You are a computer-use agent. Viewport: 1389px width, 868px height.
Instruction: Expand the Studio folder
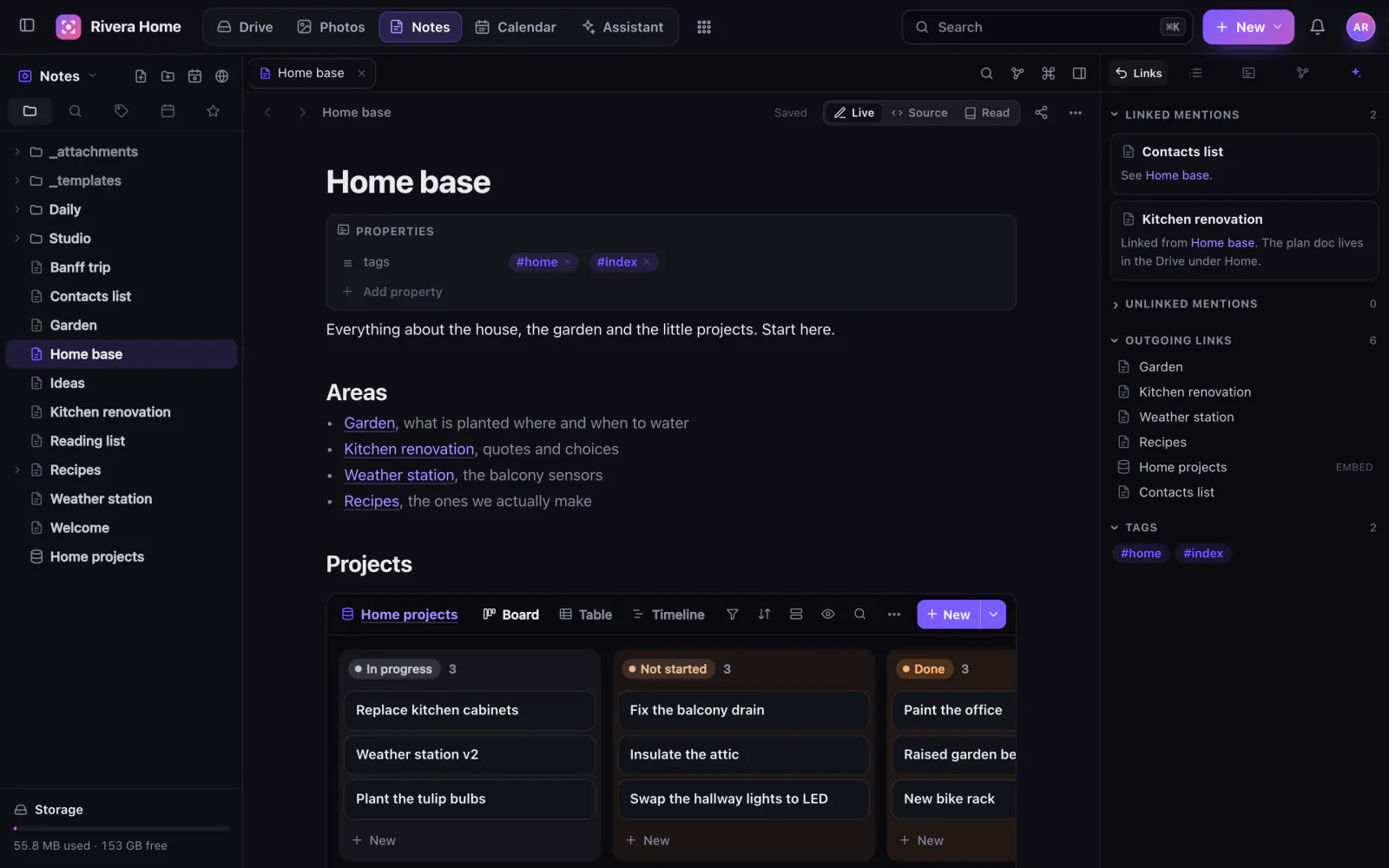tap(17, 239)
